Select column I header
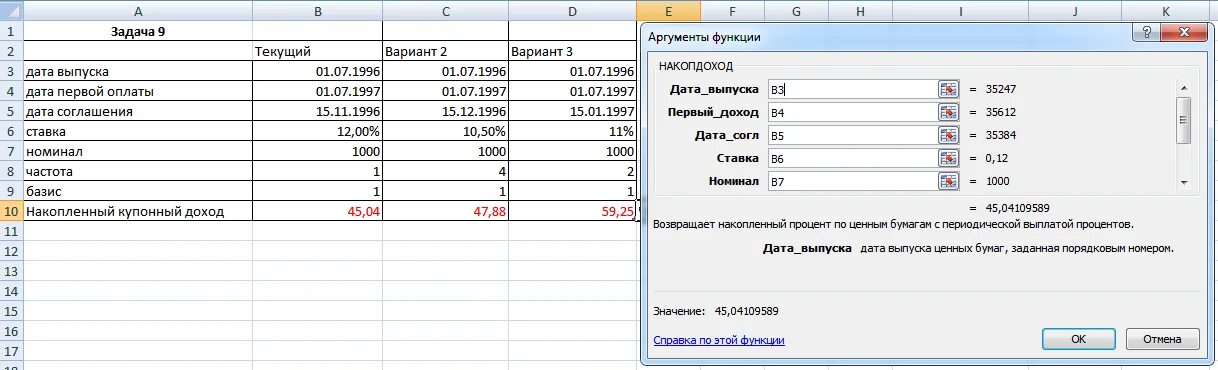The width and height of the screenshot is (1218, 370). coord(960,10)
